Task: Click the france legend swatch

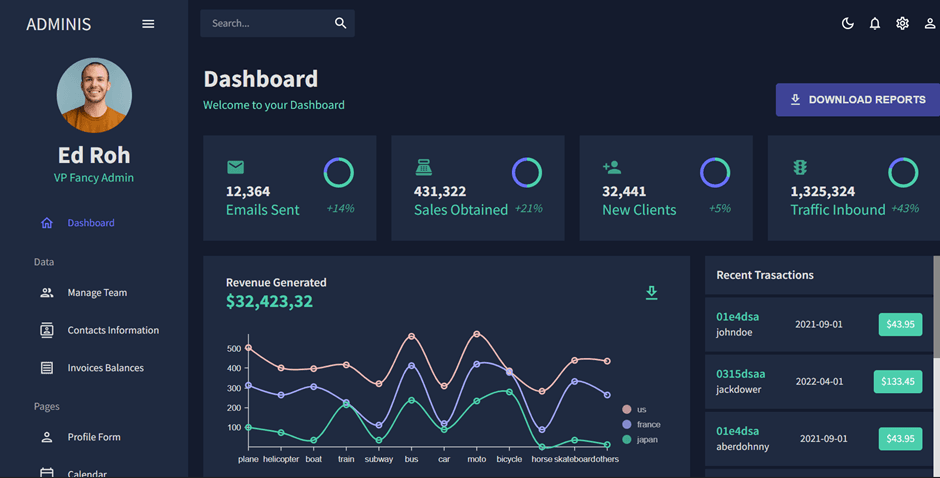Action: point(626,424)
